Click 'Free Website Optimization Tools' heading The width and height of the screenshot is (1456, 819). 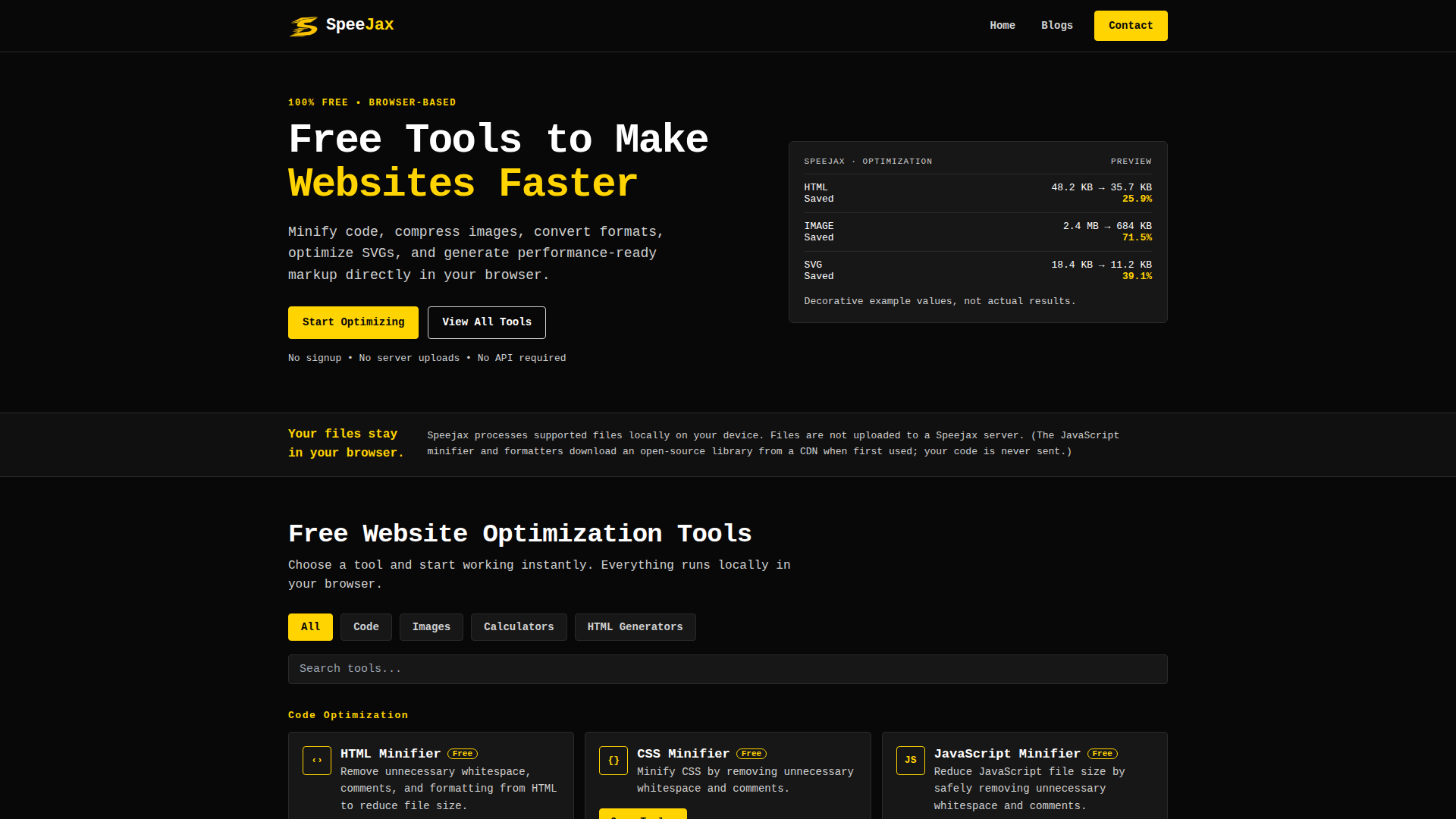519,534
